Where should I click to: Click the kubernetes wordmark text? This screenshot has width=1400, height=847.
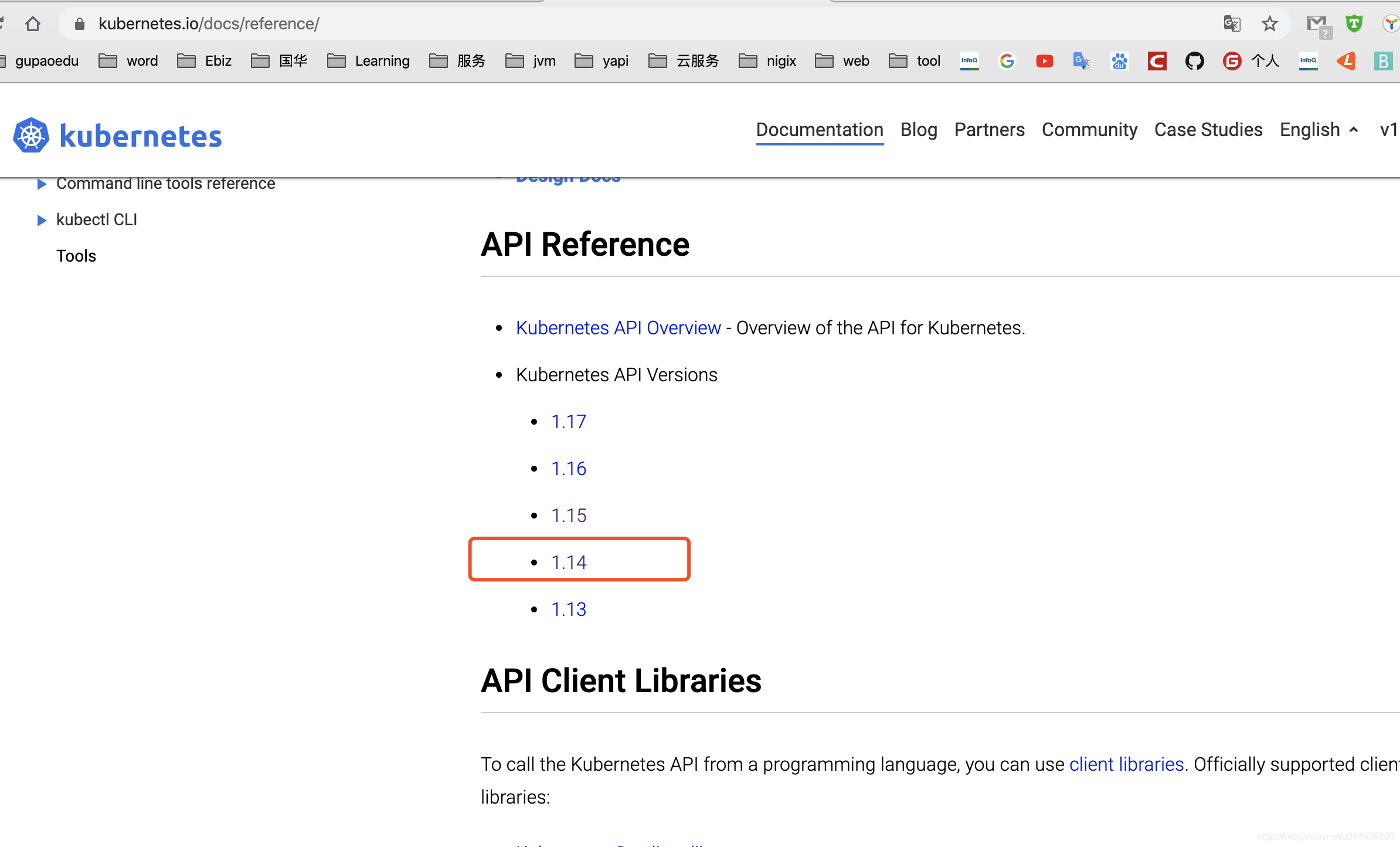coord(141,136)
